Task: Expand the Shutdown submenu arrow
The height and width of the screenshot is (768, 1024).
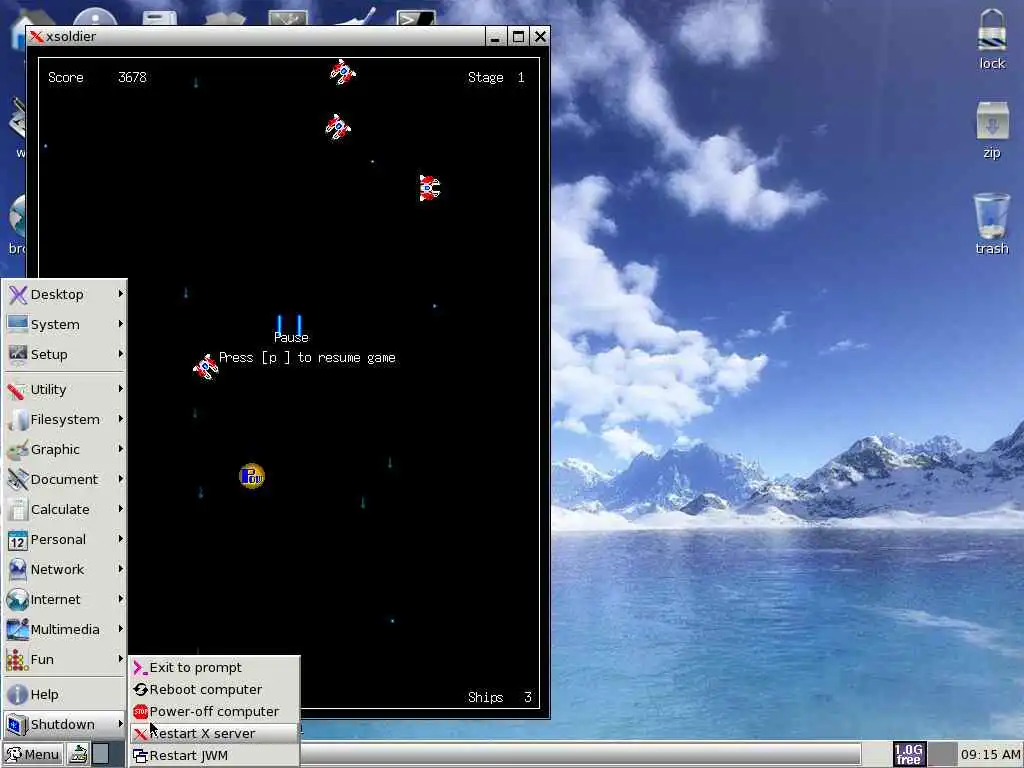Action: click(x=121, y=724)
